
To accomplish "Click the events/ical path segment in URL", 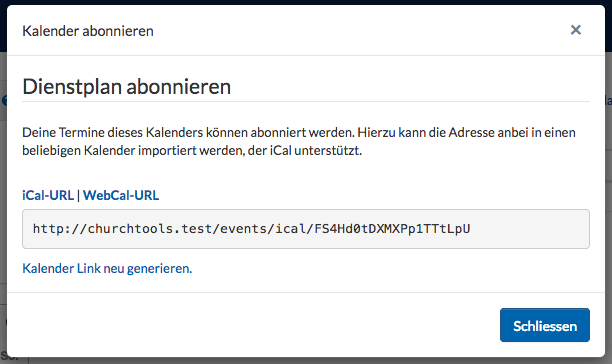I will (x=263, y=229).
